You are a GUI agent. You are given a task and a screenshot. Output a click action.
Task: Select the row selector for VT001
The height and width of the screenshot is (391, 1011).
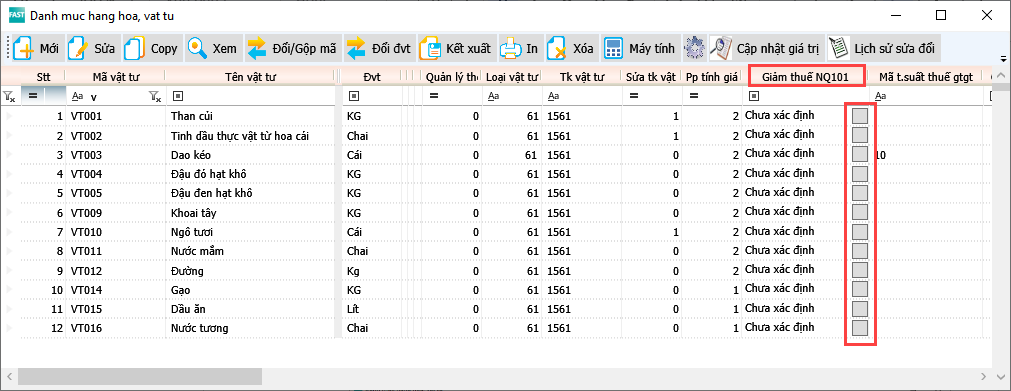(9, 116)
